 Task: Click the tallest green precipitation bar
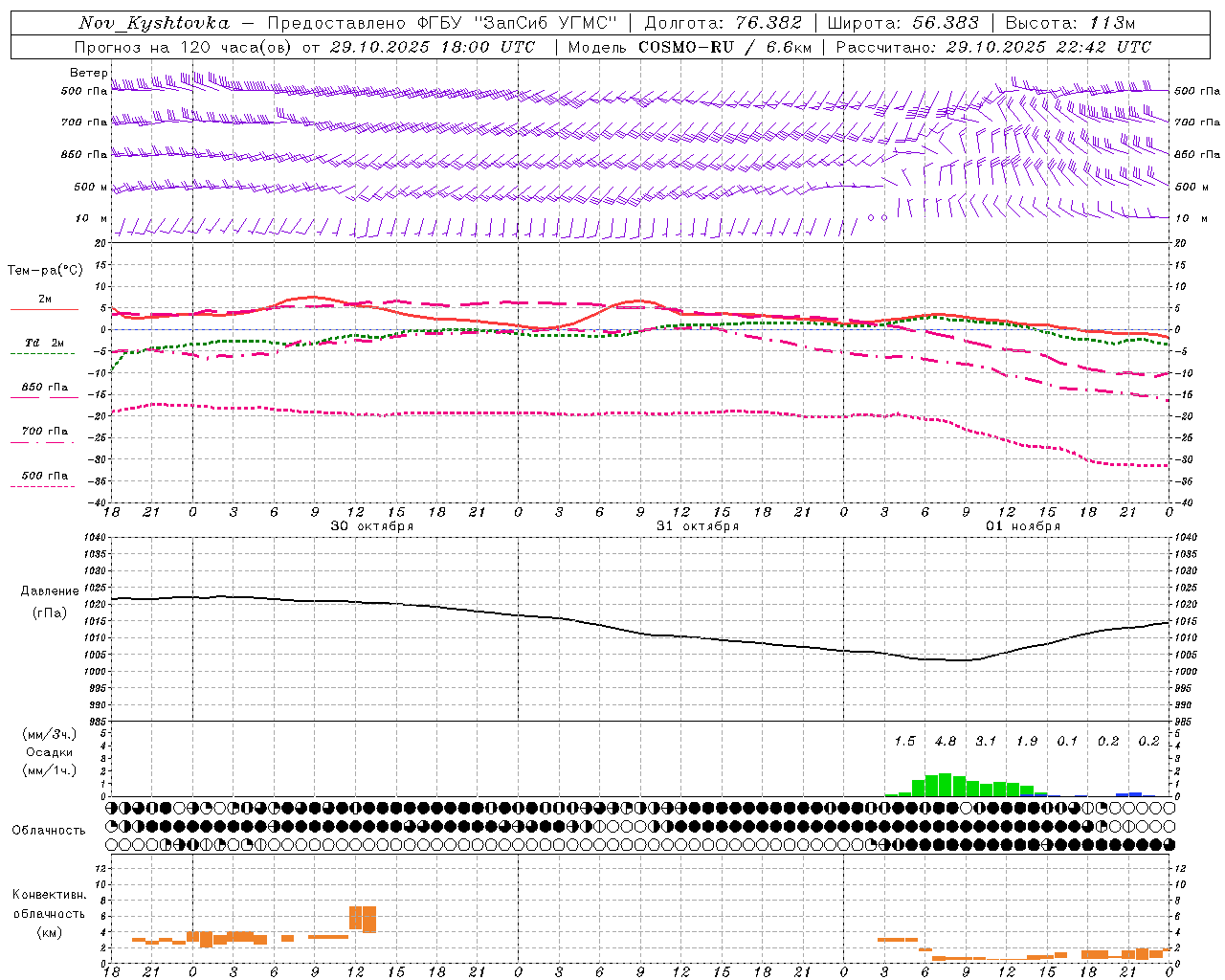(945, 785)
